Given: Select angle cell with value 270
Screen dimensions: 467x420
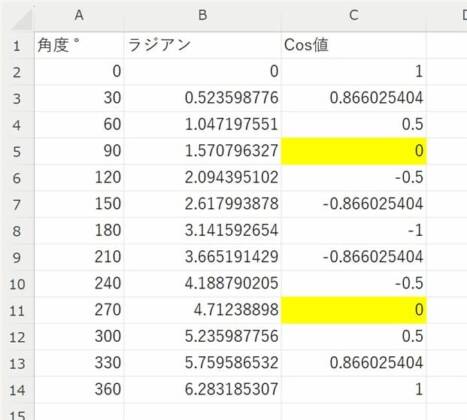Looking at the screenshot, I should click(x=79, y=311).
